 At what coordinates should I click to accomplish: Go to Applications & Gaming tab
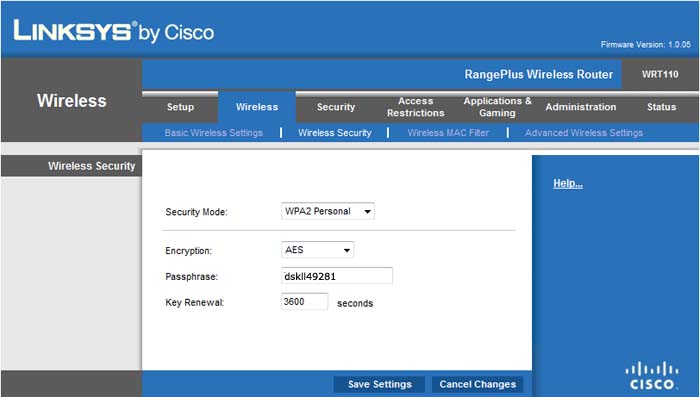point(497,107)
